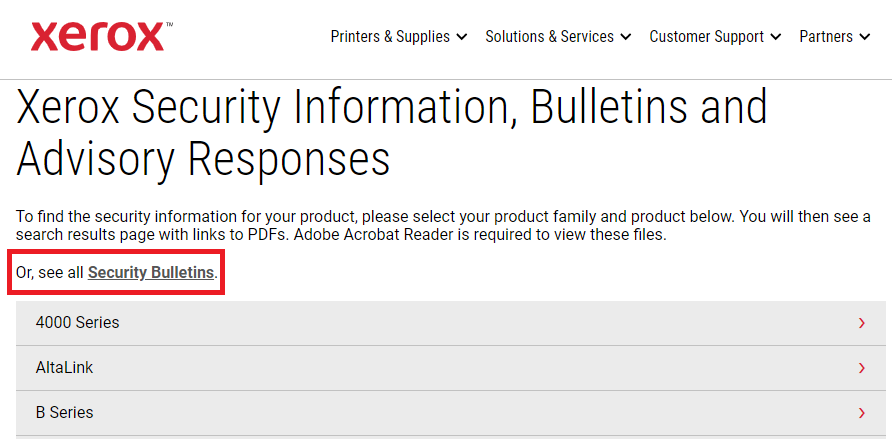Screen dimensions: 892x439
Task: Open the Partners menu
Action: point(835,36)
